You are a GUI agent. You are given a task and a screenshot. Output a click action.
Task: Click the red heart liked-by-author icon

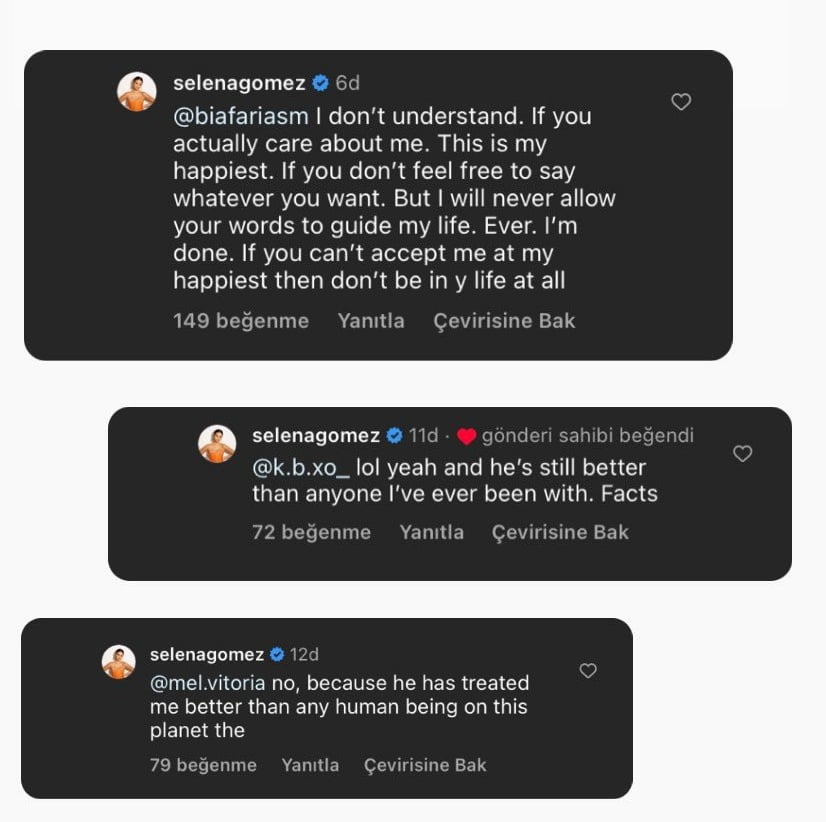466,436
